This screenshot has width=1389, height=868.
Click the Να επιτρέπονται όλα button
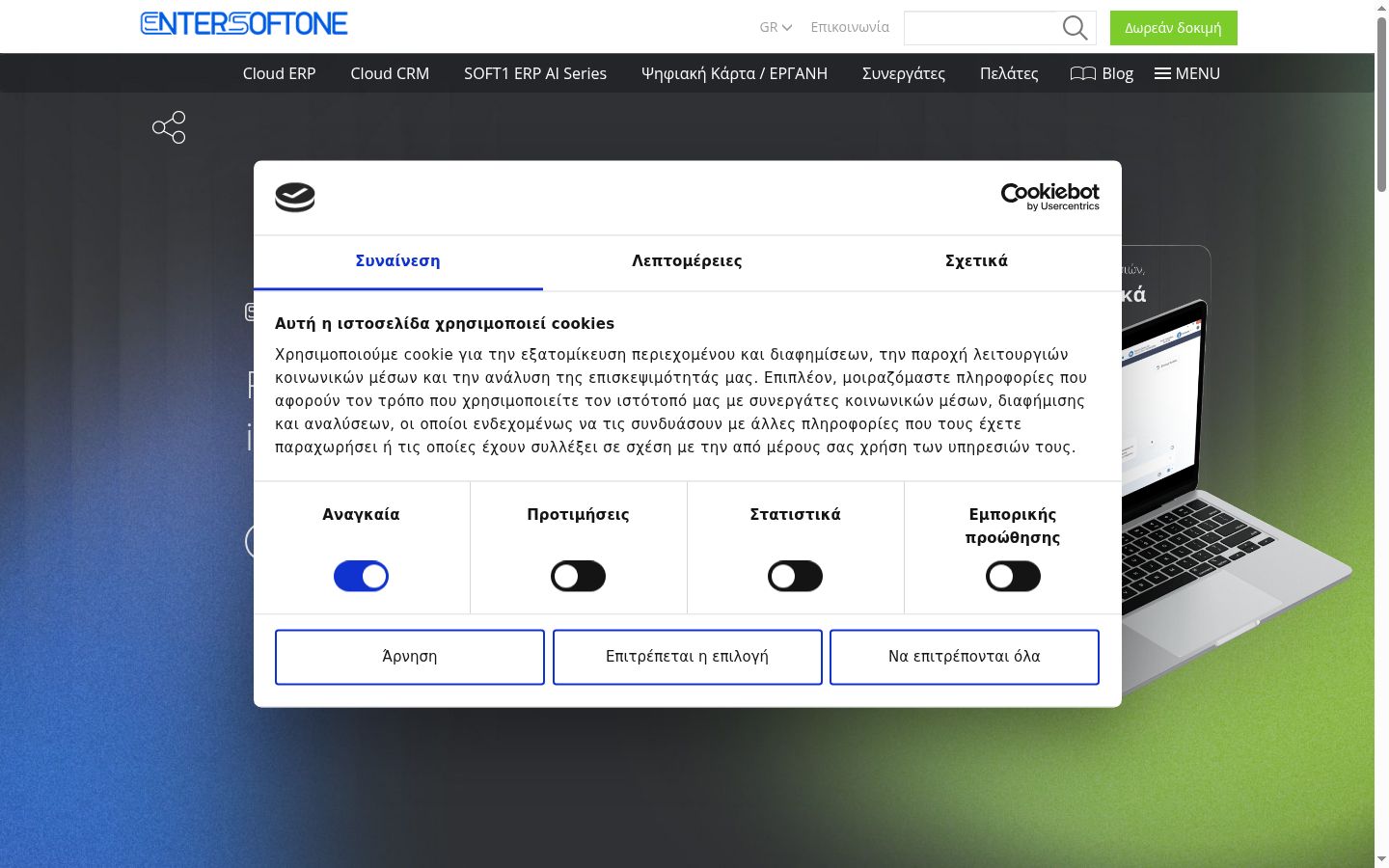tap(965, 657)
